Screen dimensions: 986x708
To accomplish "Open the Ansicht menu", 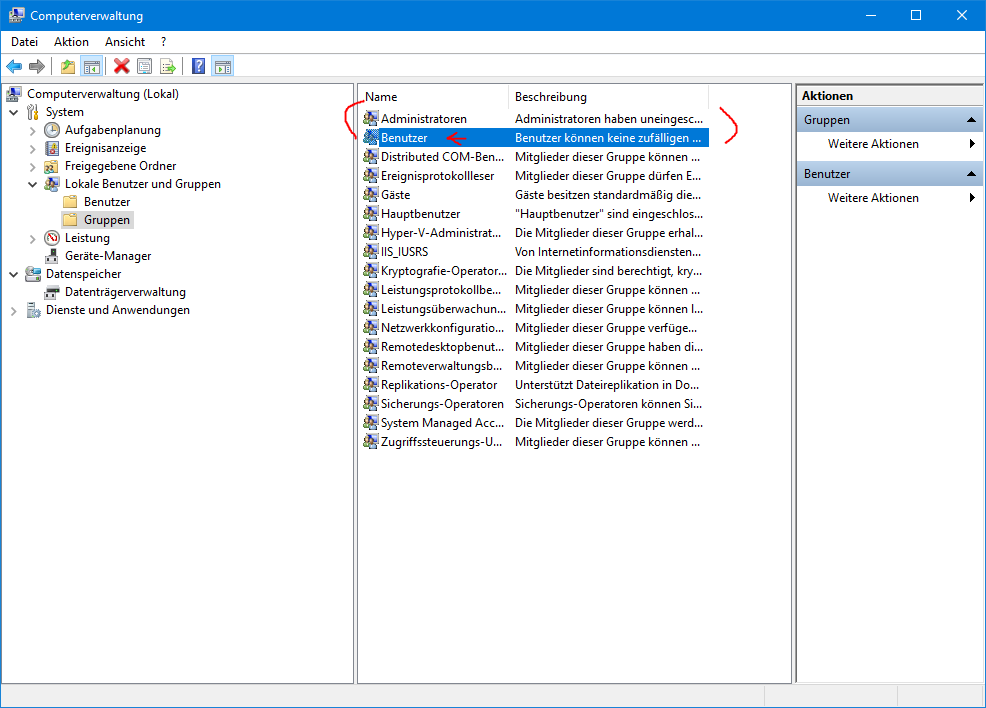I will [x=125, y=41].
